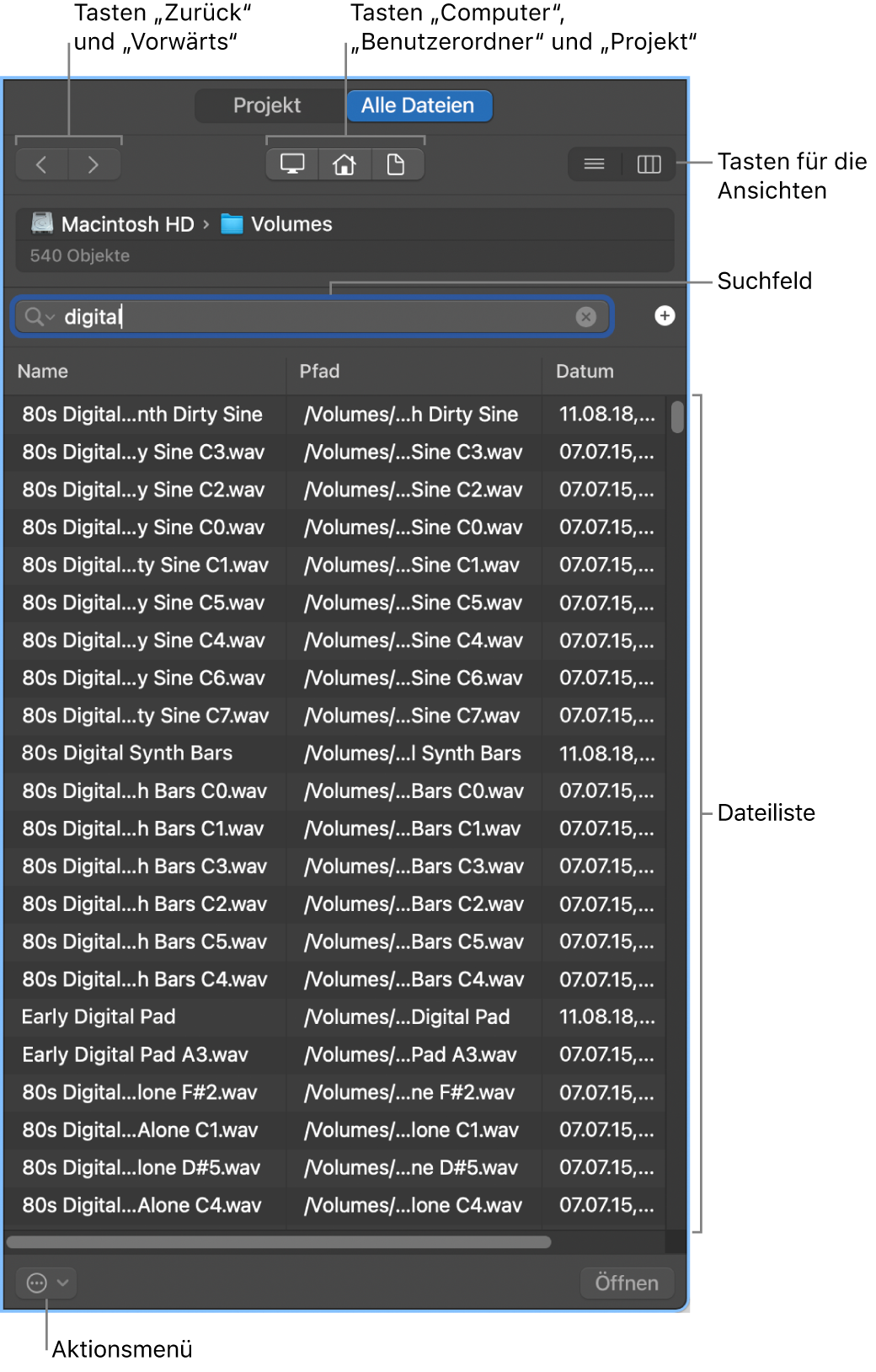Viewport: 876px width, 1372px height.
Task: Open search options magnifier menu
Action: coord(39,316)
